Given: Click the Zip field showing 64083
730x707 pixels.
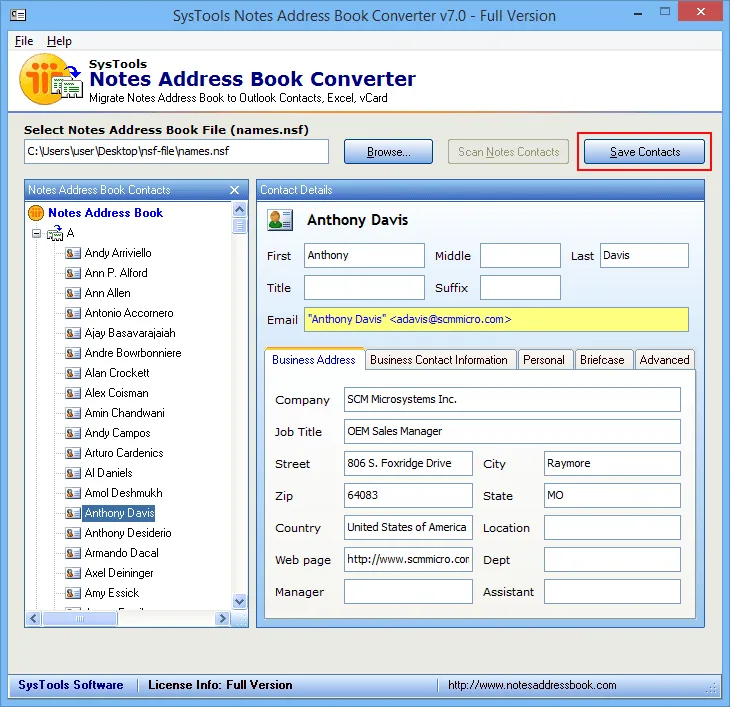Looking at the screenshot, I should (408, 496).
